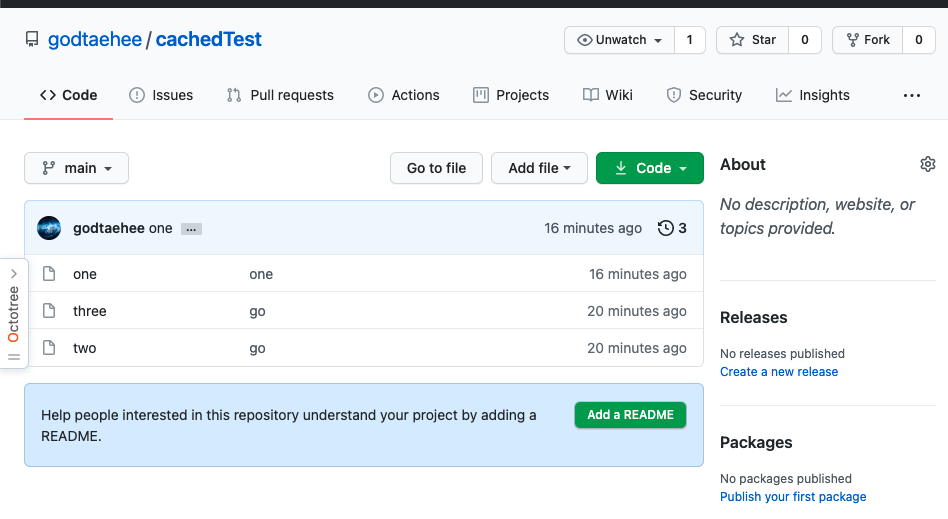Toggle Unwatch notifications dropdown

620,40
